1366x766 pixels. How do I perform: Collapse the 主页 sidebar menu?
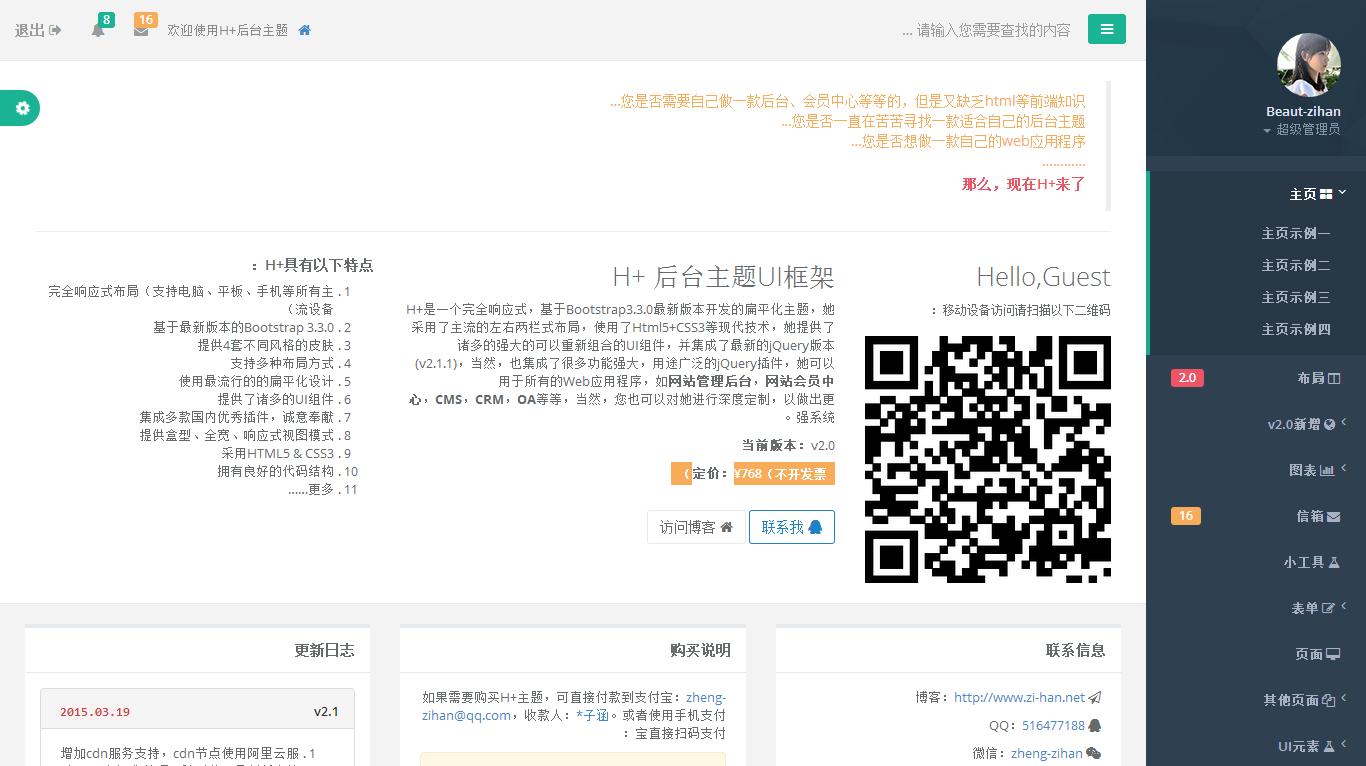click(1316, 194)
